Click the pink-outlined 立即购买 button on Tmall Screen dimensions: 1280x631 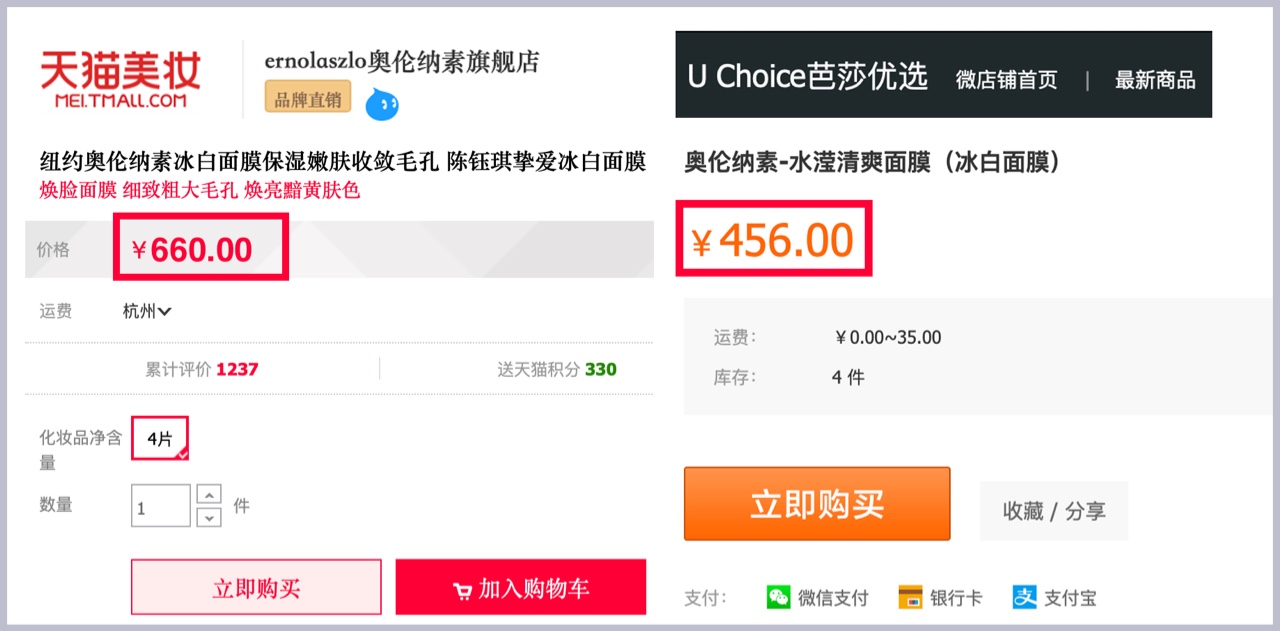click(256, 587)
